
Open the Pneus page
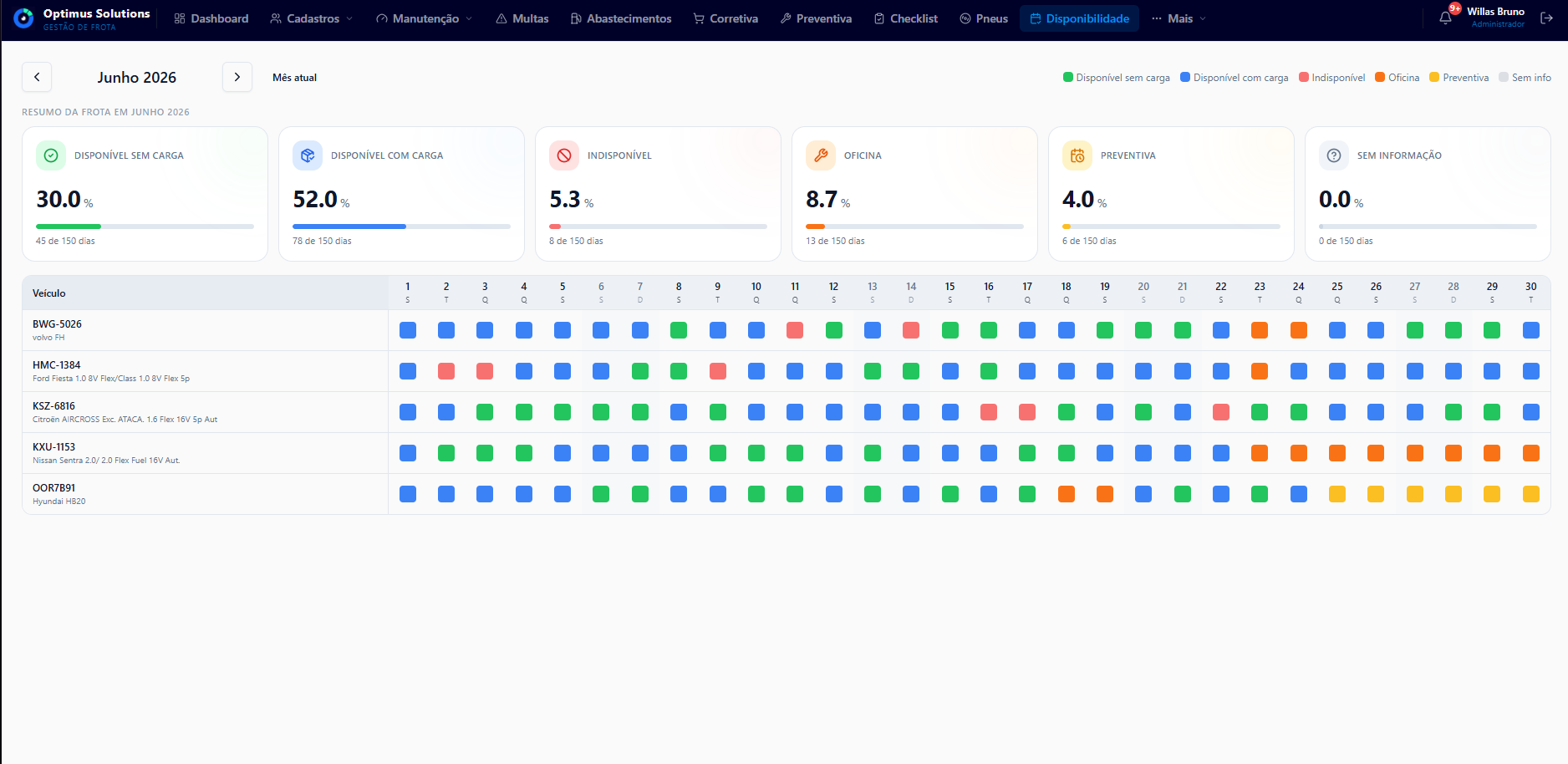pos(984,18)
